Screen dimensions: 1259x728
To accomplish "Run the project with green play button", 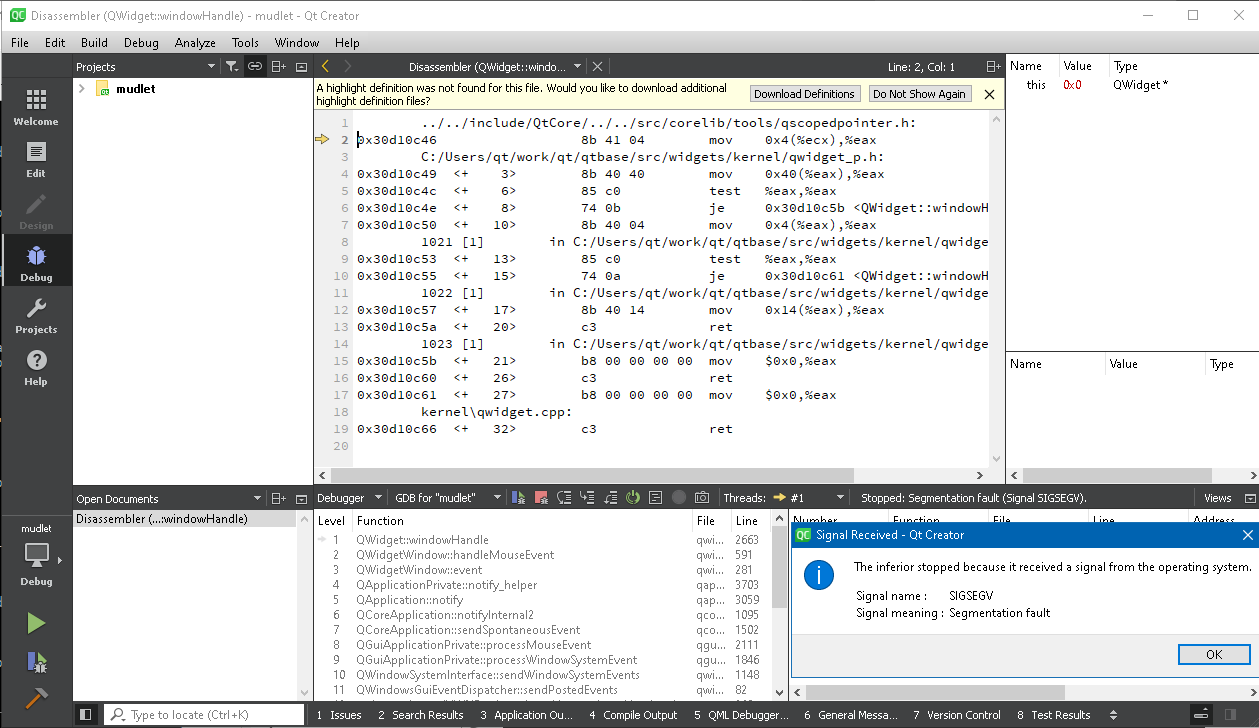I will tap(36, 623).
